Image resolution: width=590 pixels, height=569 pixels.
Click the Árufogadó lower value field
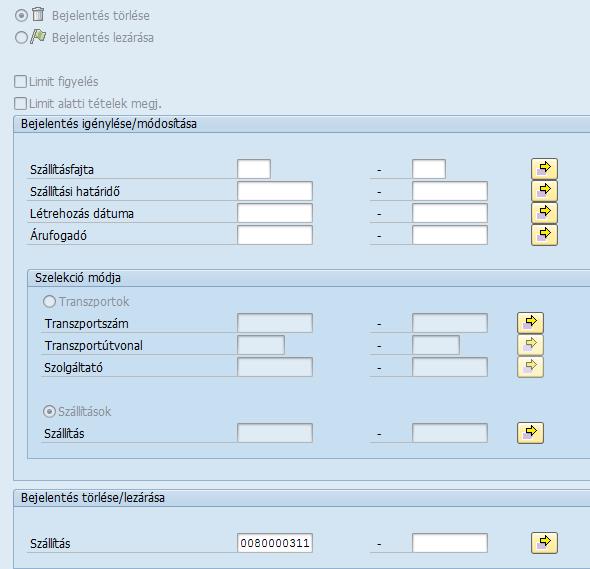pos(275,235)
